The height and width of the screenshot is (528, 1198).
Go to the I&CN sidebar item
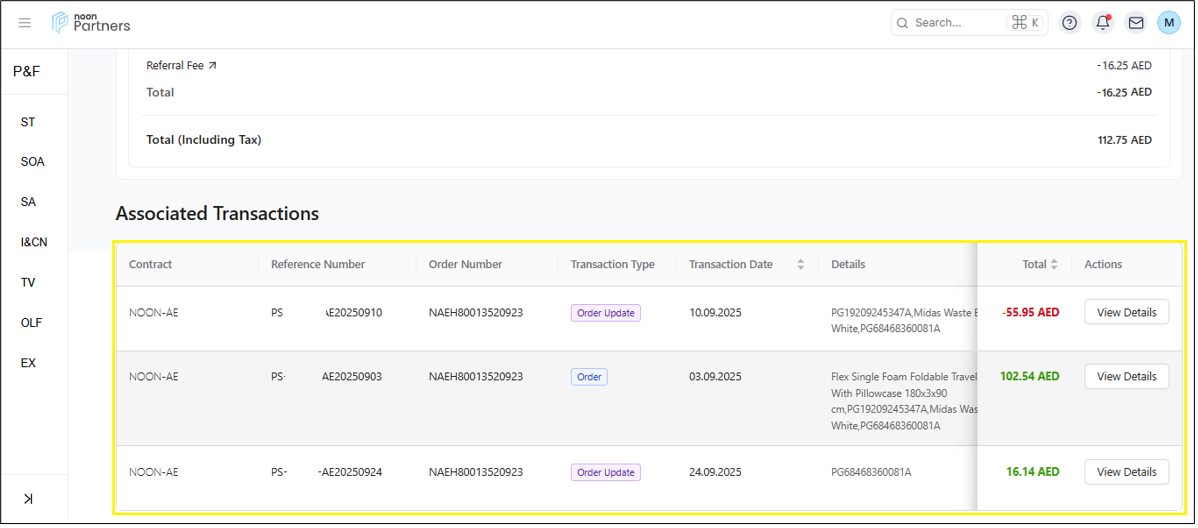coord(33,242)
